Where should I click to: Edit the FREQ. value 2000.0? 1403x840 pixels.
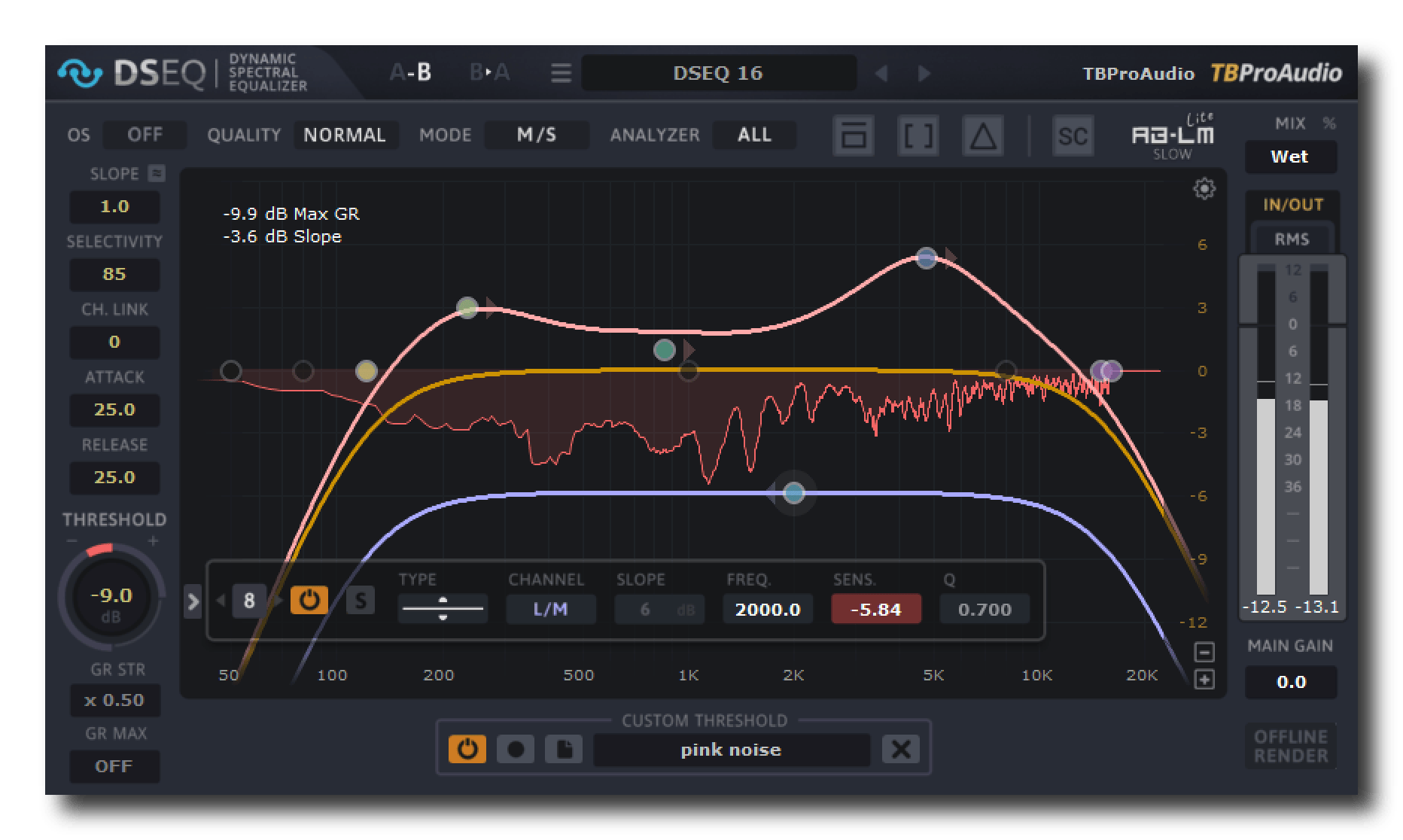point(768,609)
